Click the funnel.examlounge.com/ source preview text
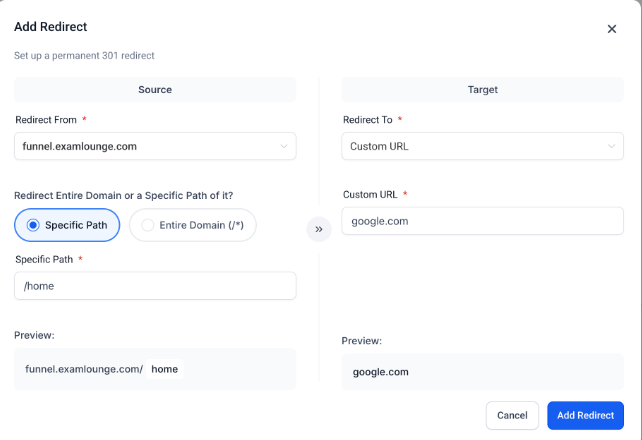Viewport: 642px width, 440px height. pos(84,369)
